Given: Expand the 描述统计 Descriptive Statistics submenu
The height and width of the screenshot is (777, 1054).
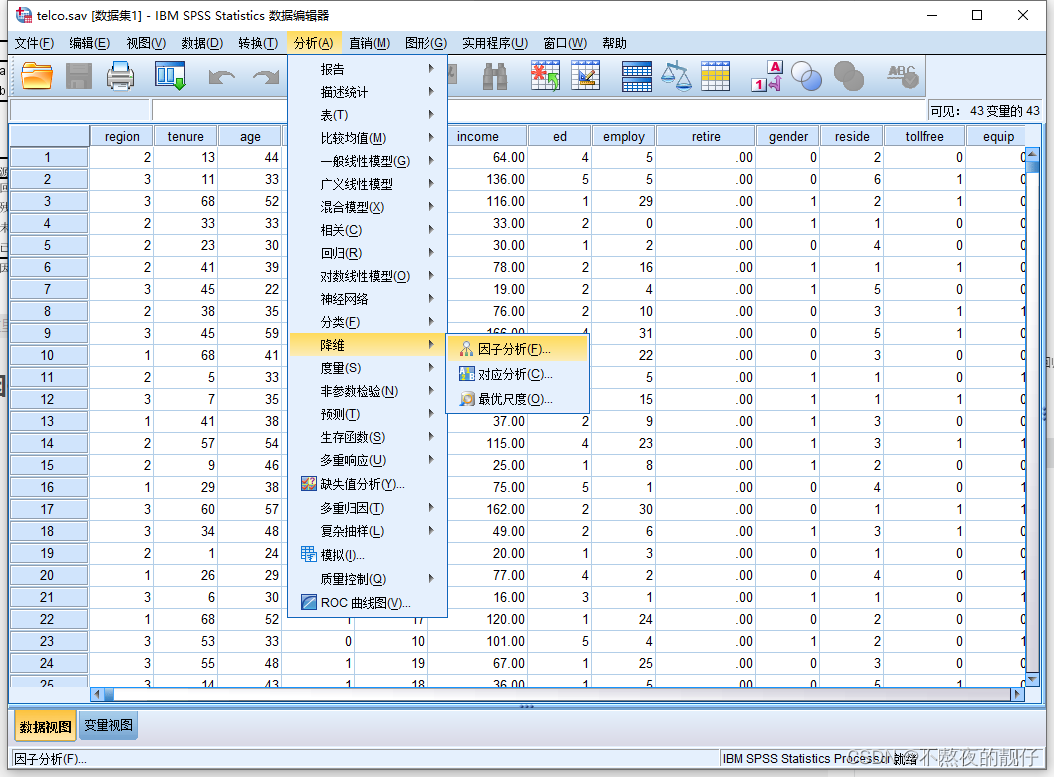Looking at the screenshot, I should (367, 91).
